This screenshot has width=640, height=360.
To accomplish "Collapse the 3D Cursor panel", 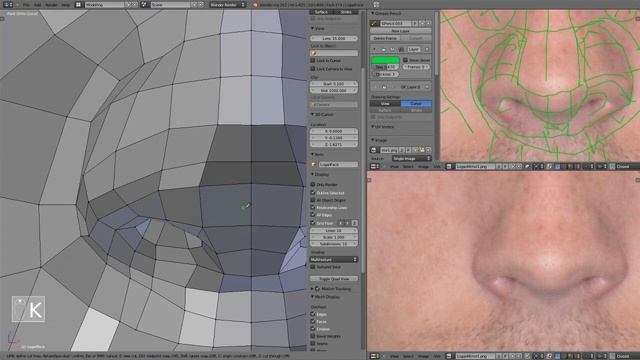I will point(322,115).
